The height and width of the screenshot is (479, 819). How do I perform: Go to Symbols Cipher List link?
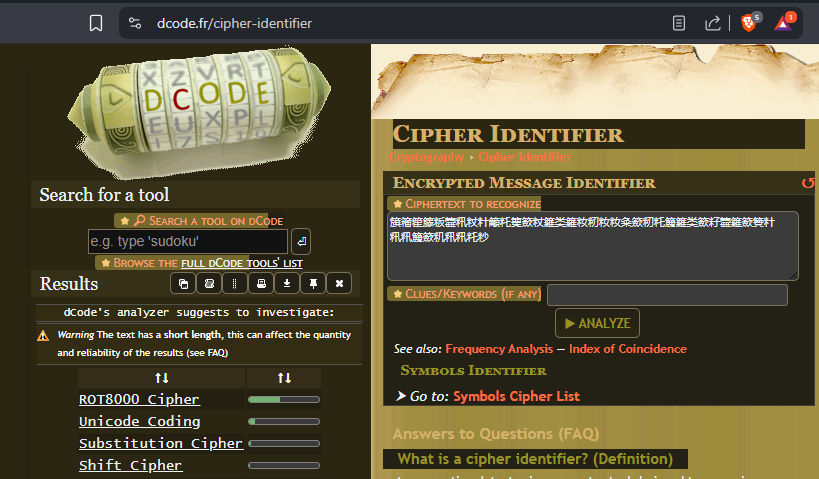(516, 396)
